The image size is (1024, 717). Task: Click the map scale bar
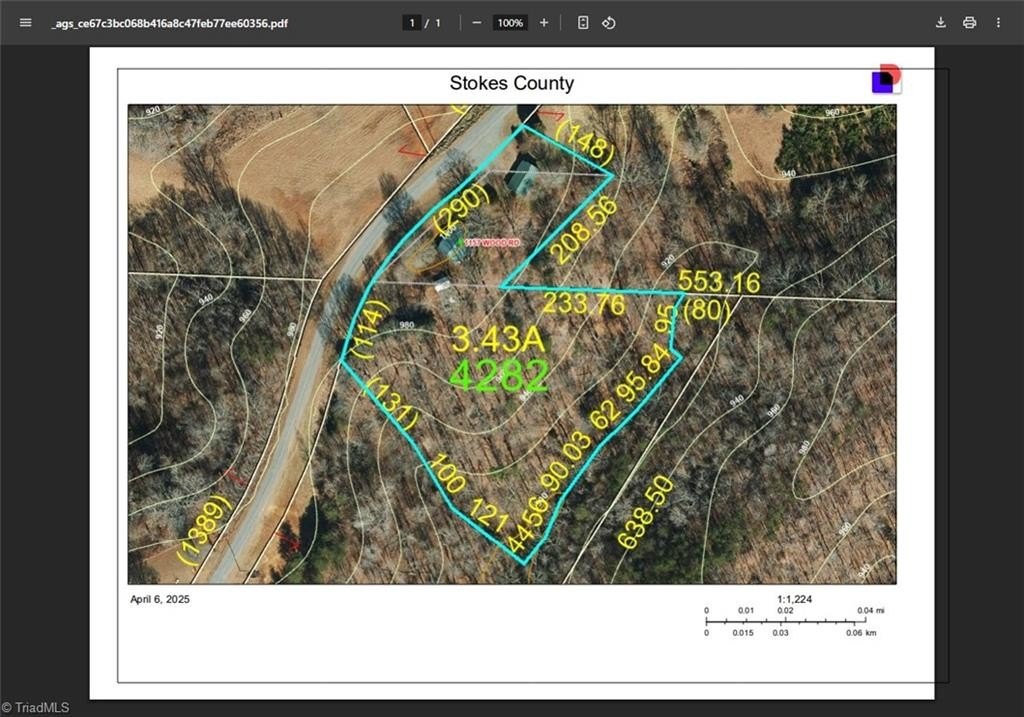(780, 620)
